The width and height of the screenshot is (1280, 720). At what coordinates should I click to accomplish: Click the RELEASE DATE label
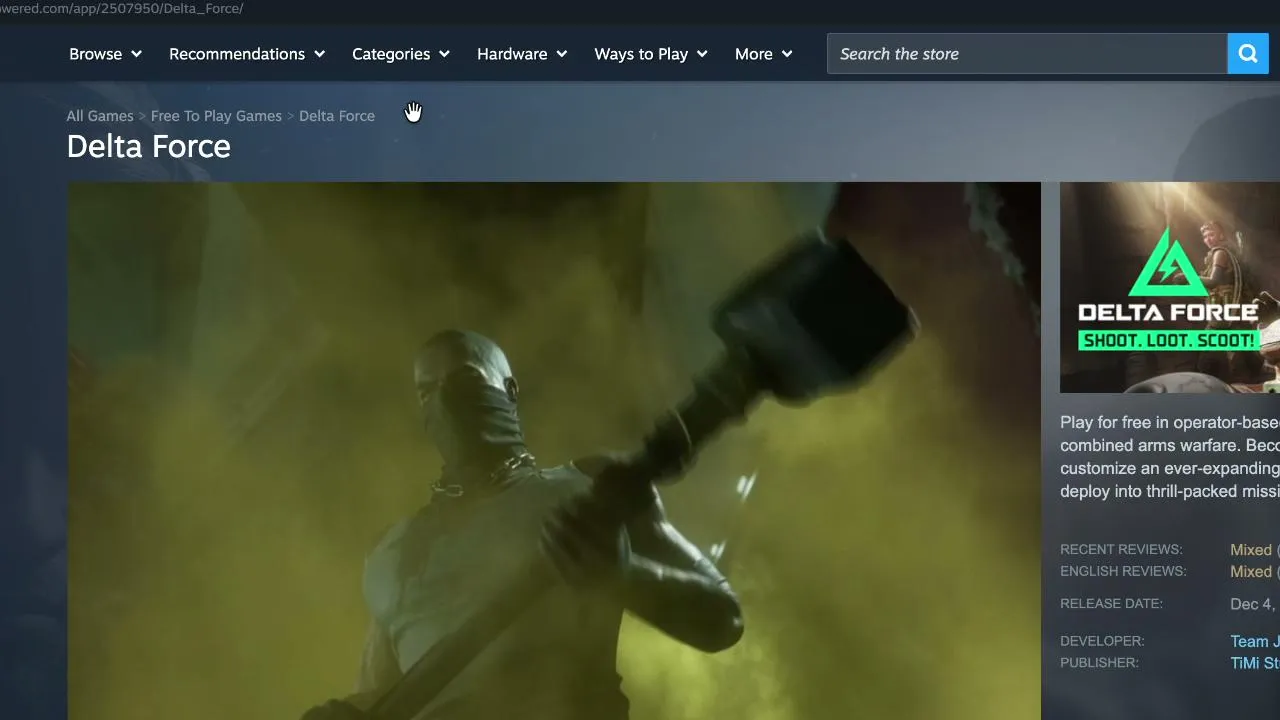pyautogui.click(x=1111, y=604)
